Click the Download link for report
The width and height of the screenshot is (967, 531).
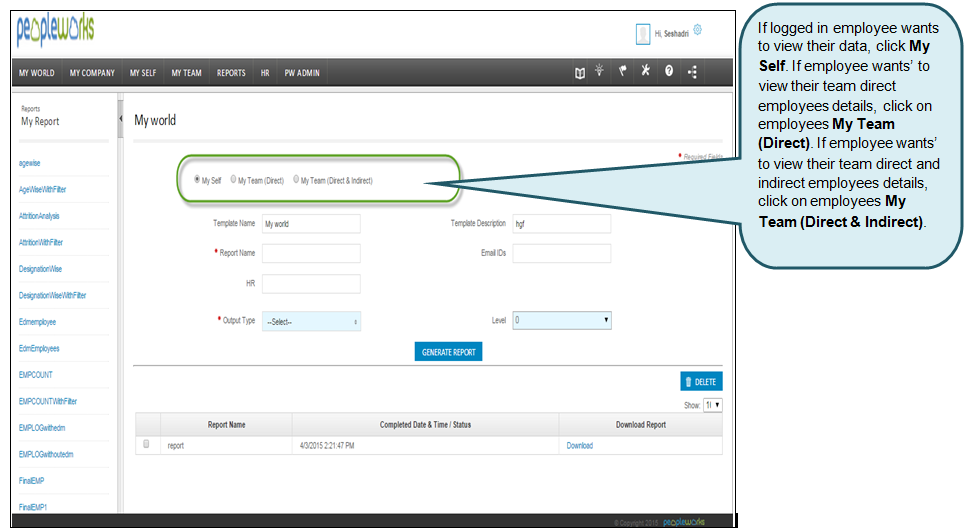pyautogui.click(x=579, y=446)
